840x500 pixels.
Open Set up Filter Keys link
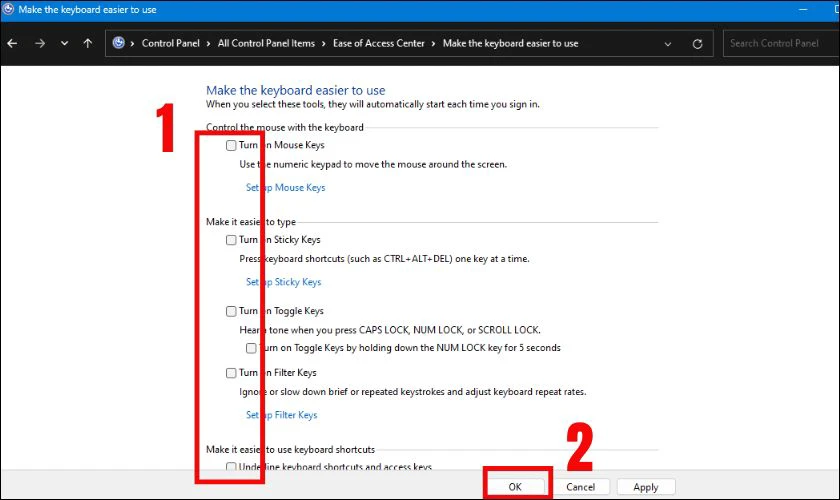point(281,415)
